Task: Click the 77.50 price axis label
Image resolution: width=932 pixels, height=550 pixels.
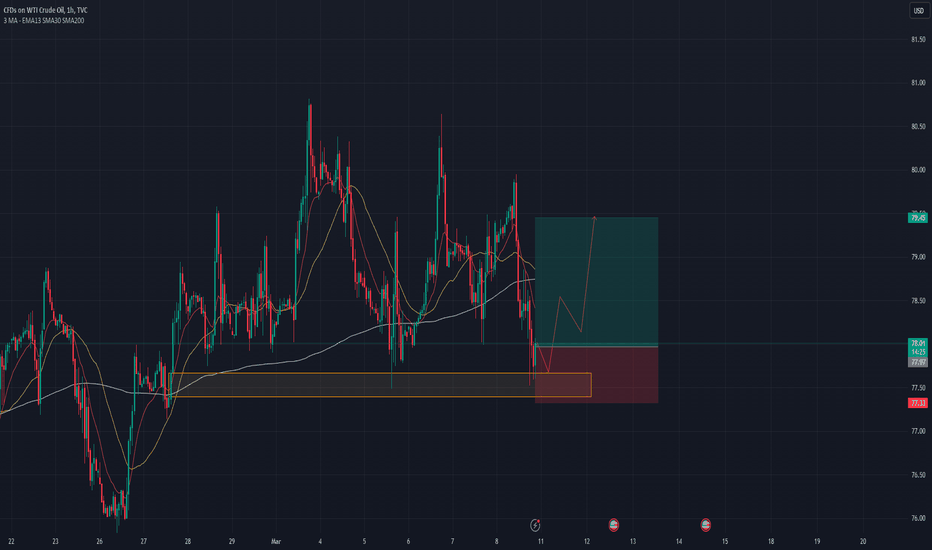Action: point(918,388)
